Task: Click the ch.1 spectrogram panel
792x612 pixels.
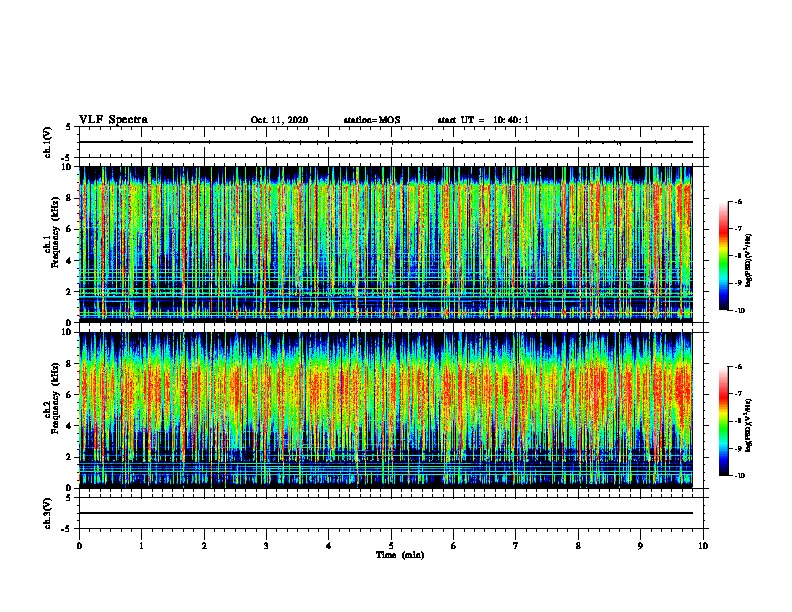Action: pyautogui.click(x=386, y=244)
